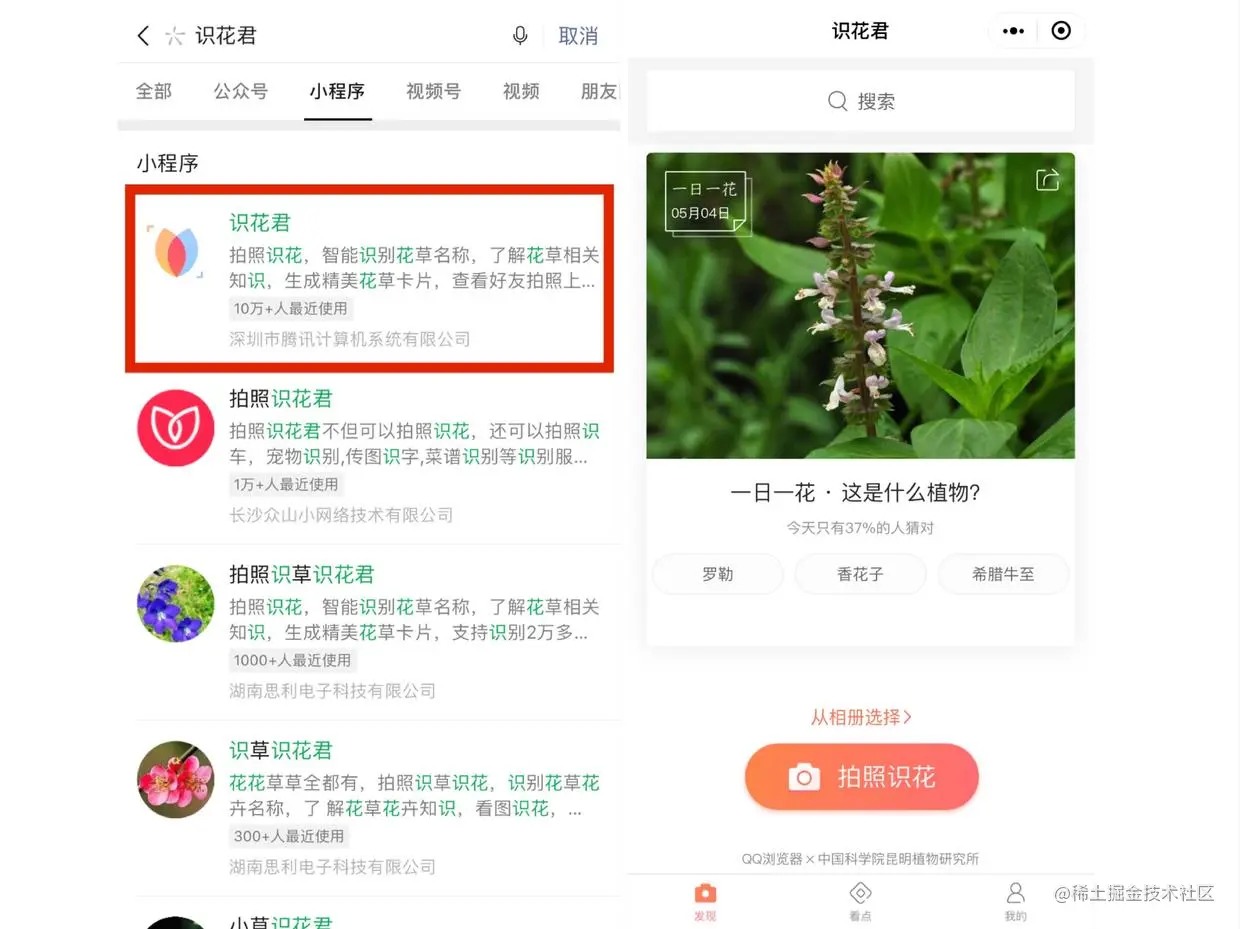
Task: Switch to the 公众号 tab
Action: [241, 91]
